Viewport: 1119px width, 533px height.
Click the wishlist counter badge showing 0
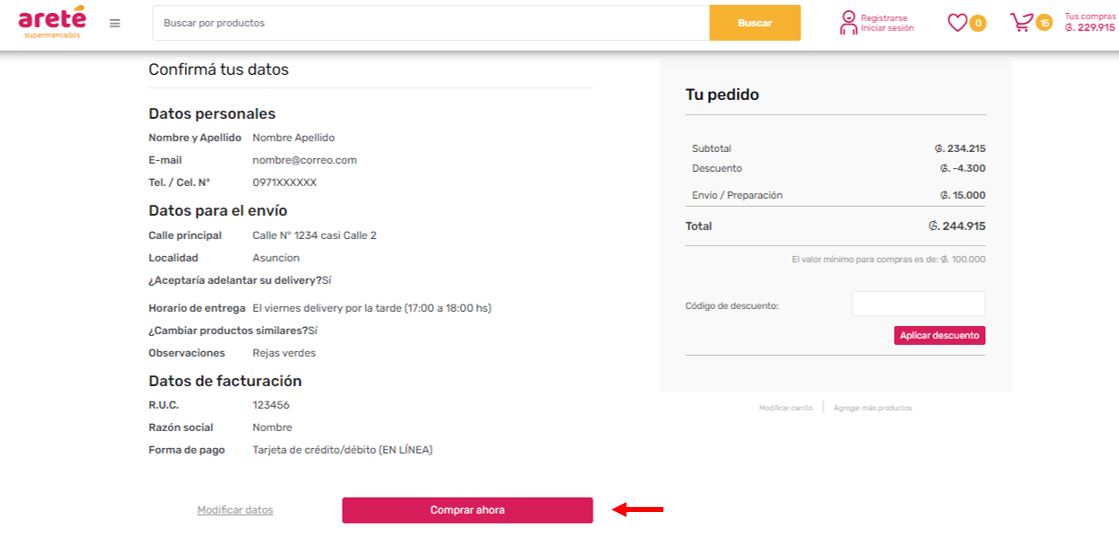[x=978, y=23]
